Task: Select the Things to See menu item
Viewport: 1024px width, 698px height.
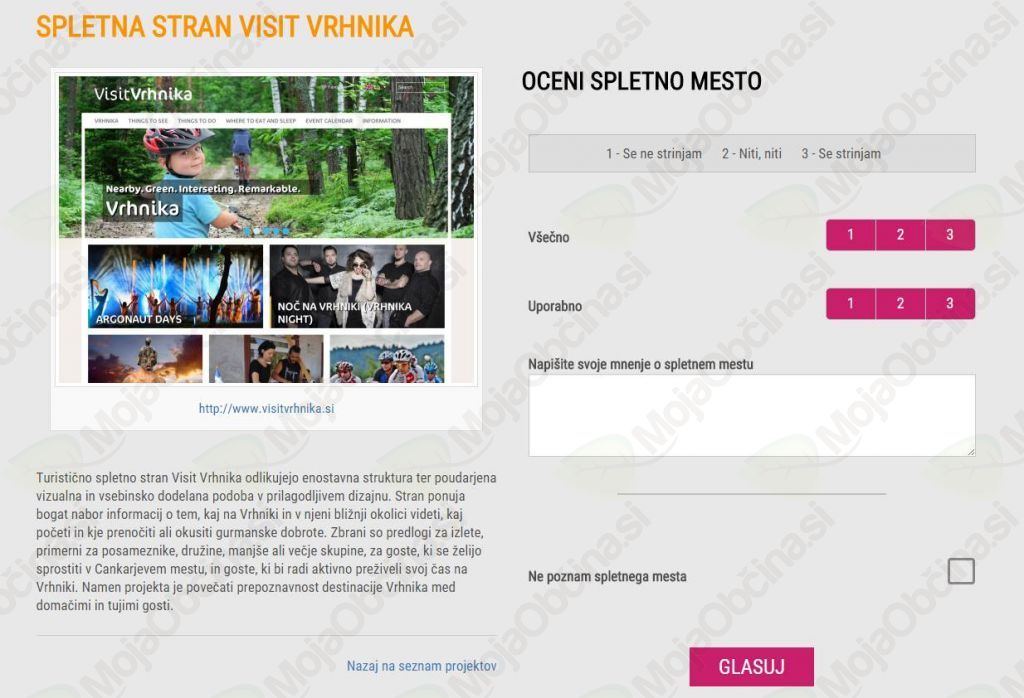Action: pyautogui.click(x=148, y=121)
